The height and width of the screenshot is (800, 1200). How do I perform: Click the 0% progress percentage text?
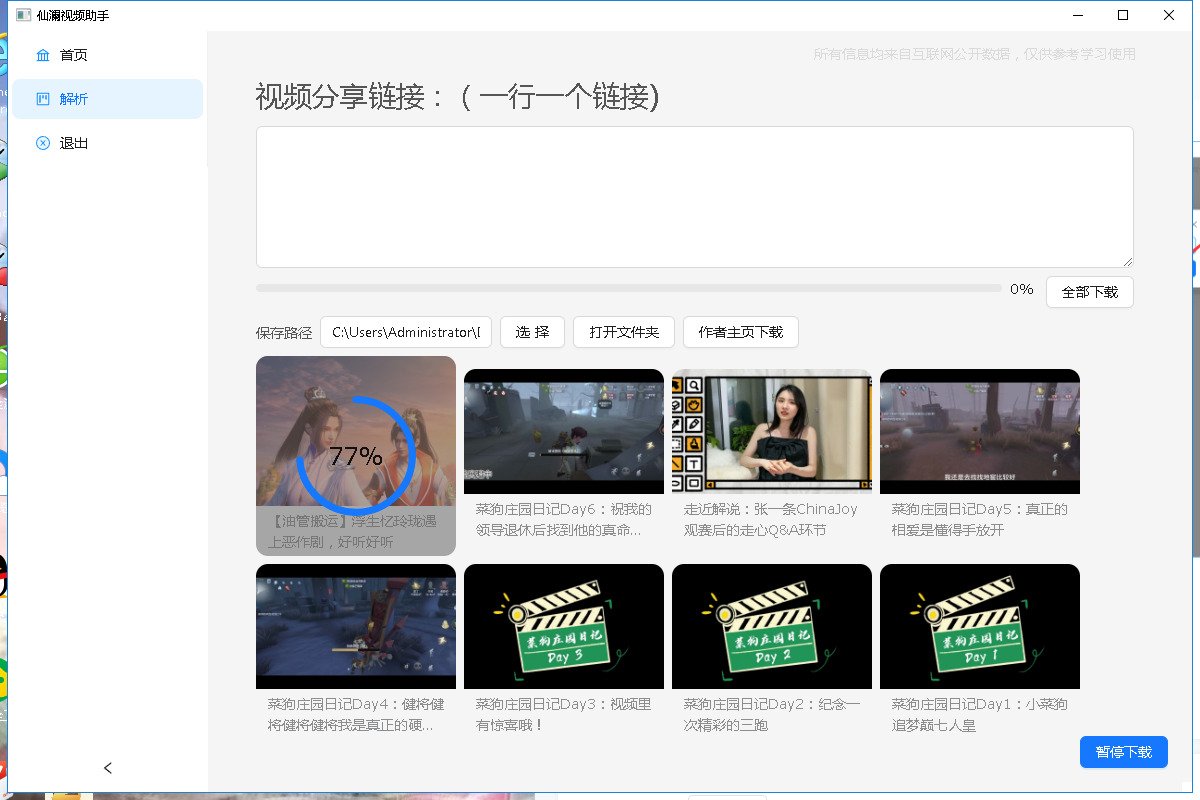[1021, 289]
